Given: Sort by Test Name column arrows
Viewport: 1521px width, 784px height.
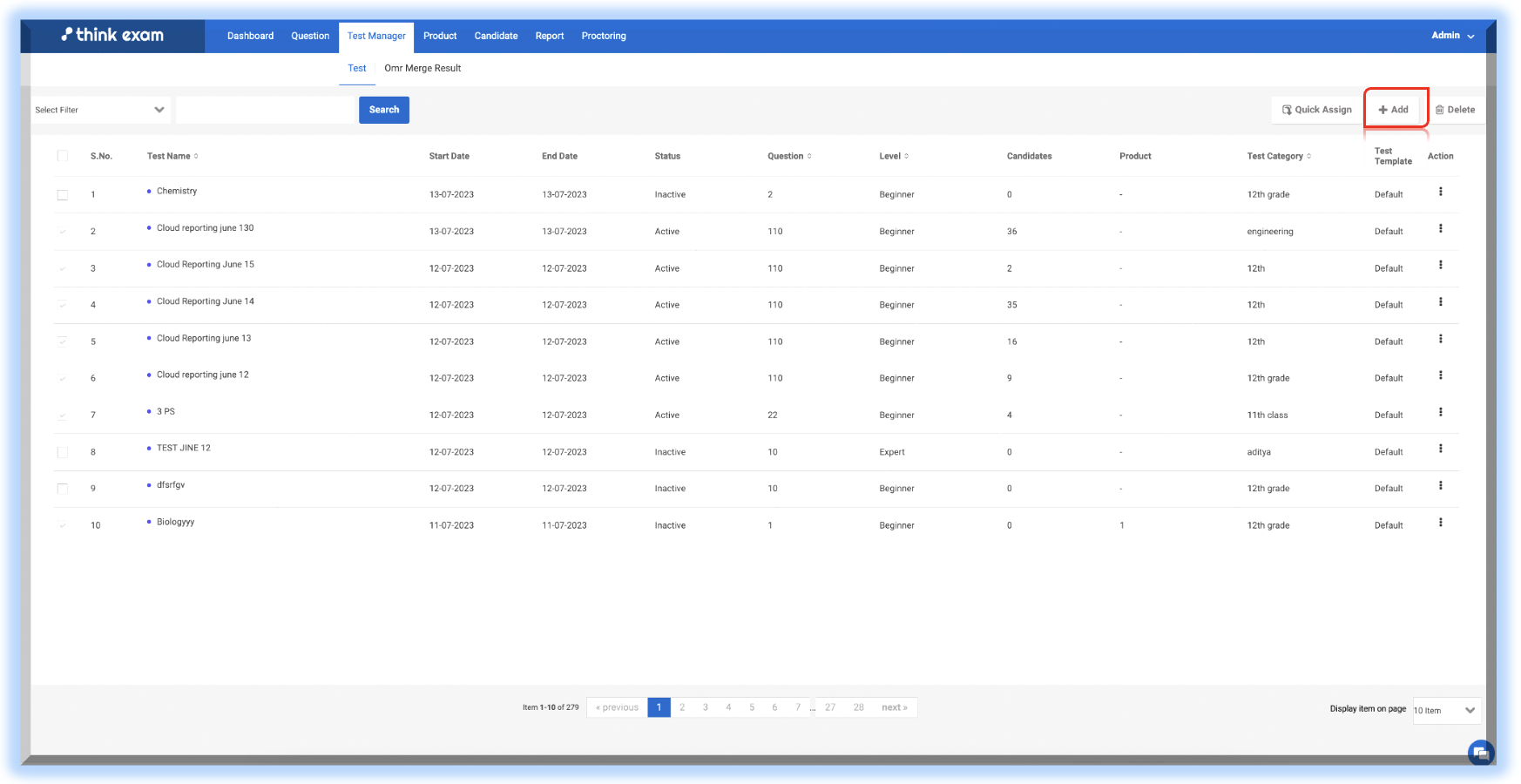Looking at the screenshot, I should (x=196, y=156).
